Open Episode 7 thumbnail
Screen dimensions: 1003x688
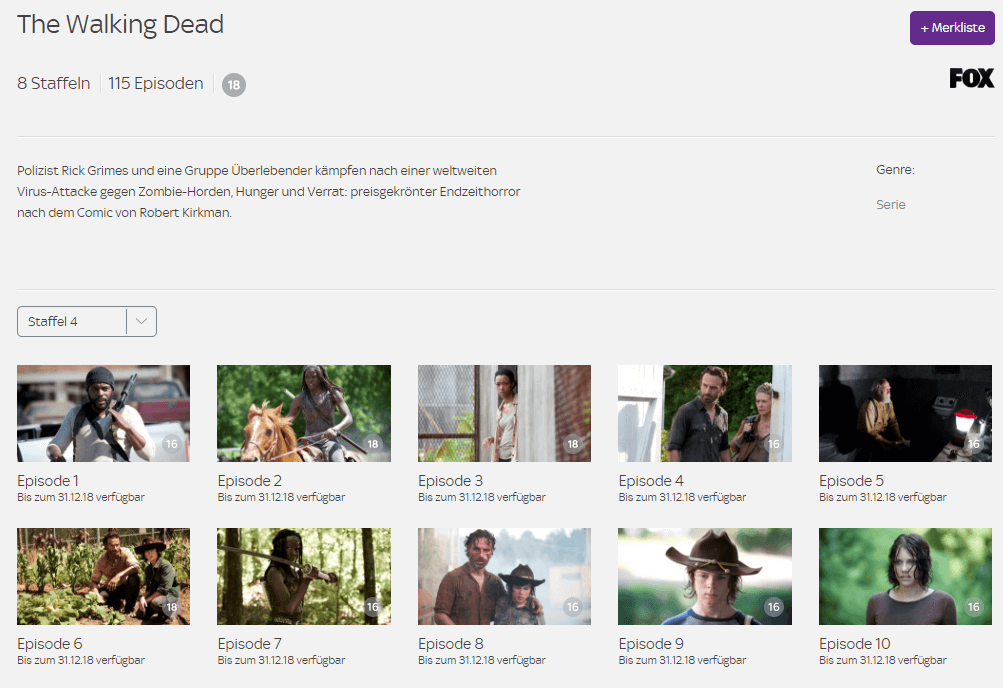click(x=304, y=576)
